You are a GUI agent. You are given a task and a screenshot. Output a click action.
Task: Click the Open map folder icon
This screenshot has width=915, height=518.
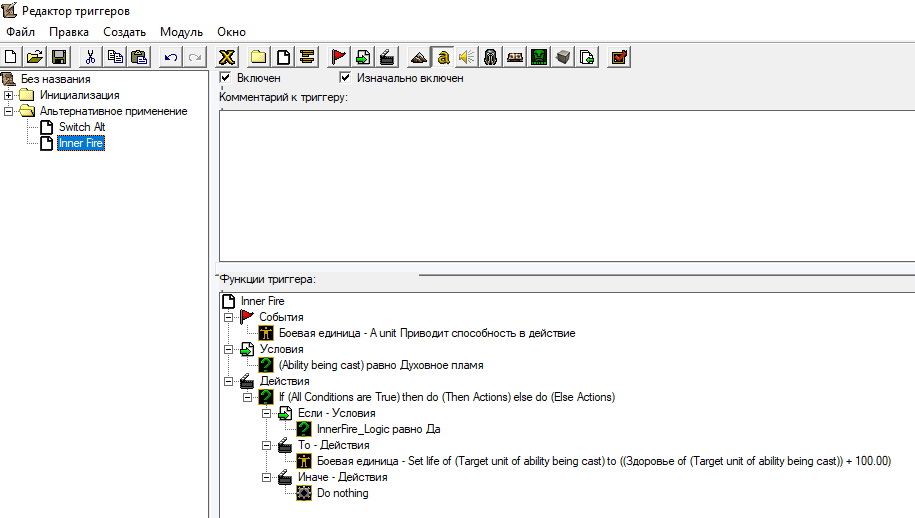35,57
